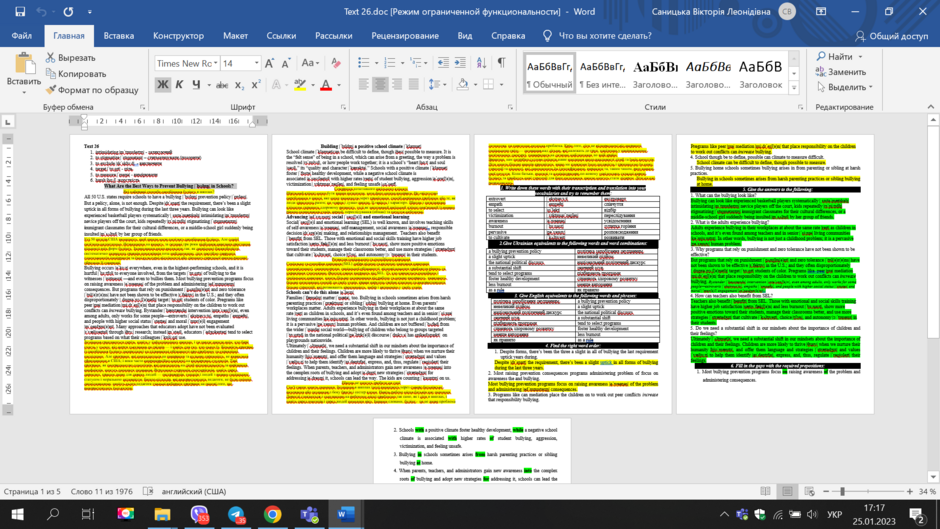Open Абзац dialog launcher
The image size is (940, 529).
pos(510,107)
